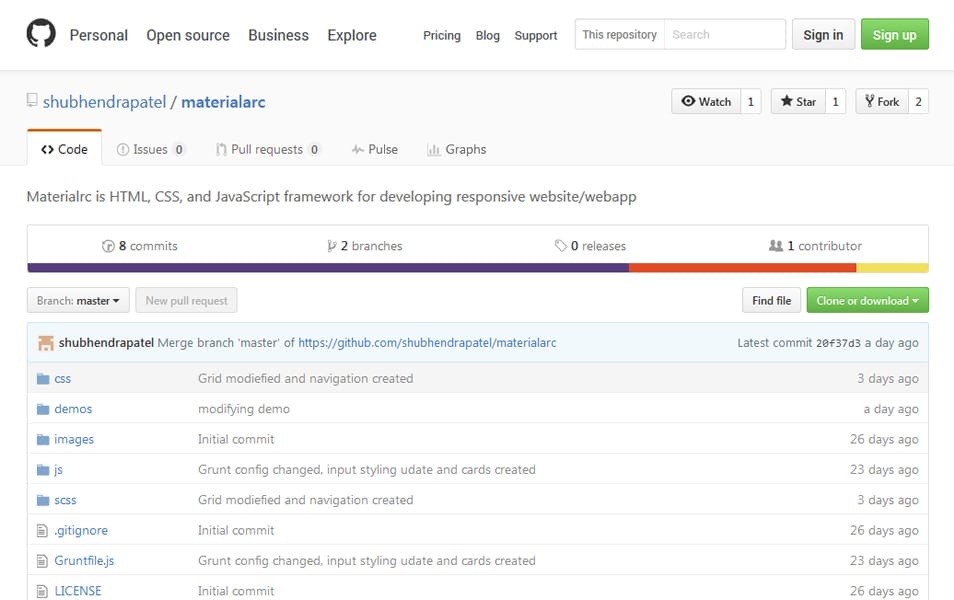Go to the Support page
The width and height of the screenshot is (954, 600).
click(x=535, y=35)
